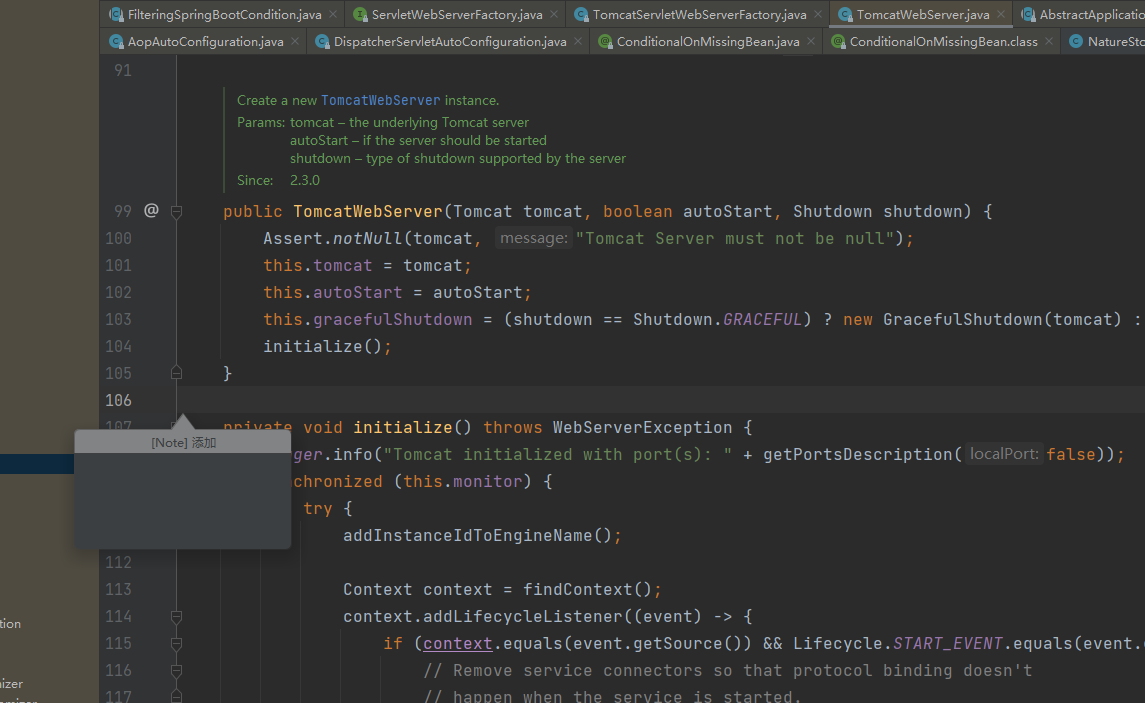Select the TomcatServletWebServerFactory.java tab
Viewport: 1145px width, 703px height.
pyautogui.click(x=699, y=15)
